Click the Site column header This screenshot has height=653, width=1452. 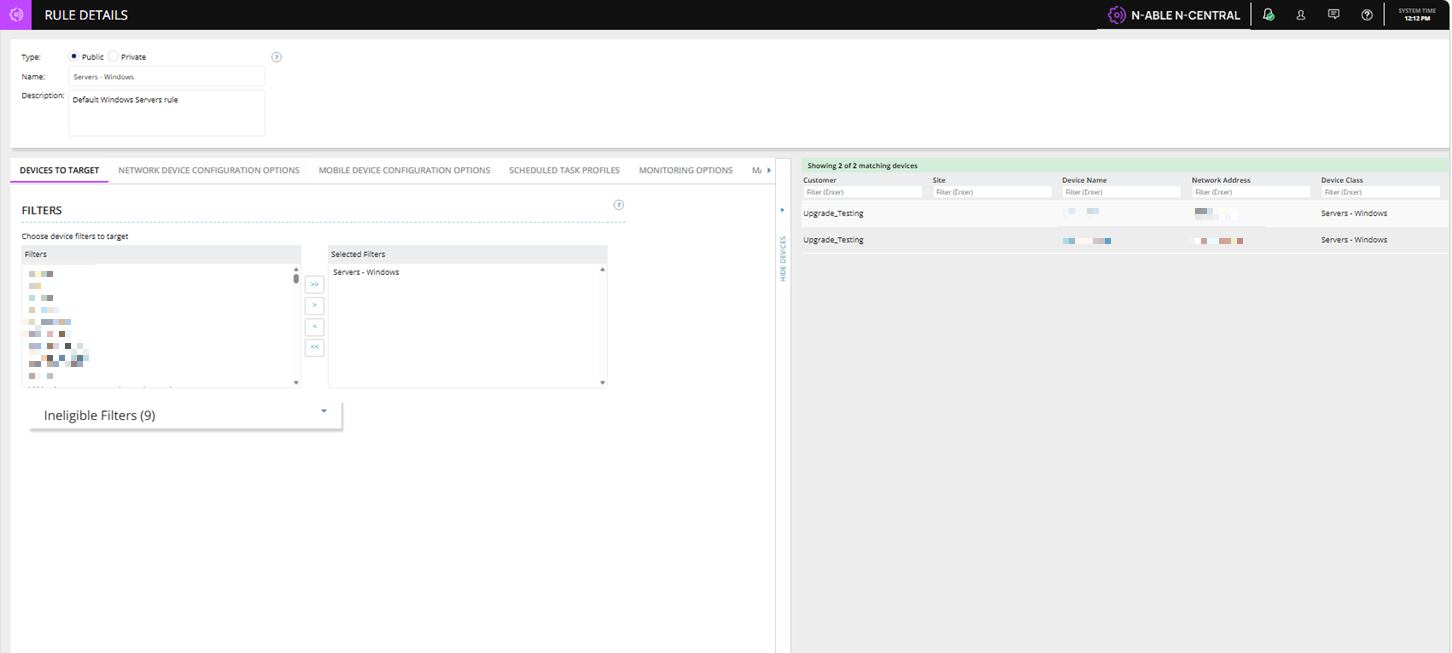[939, 180]
